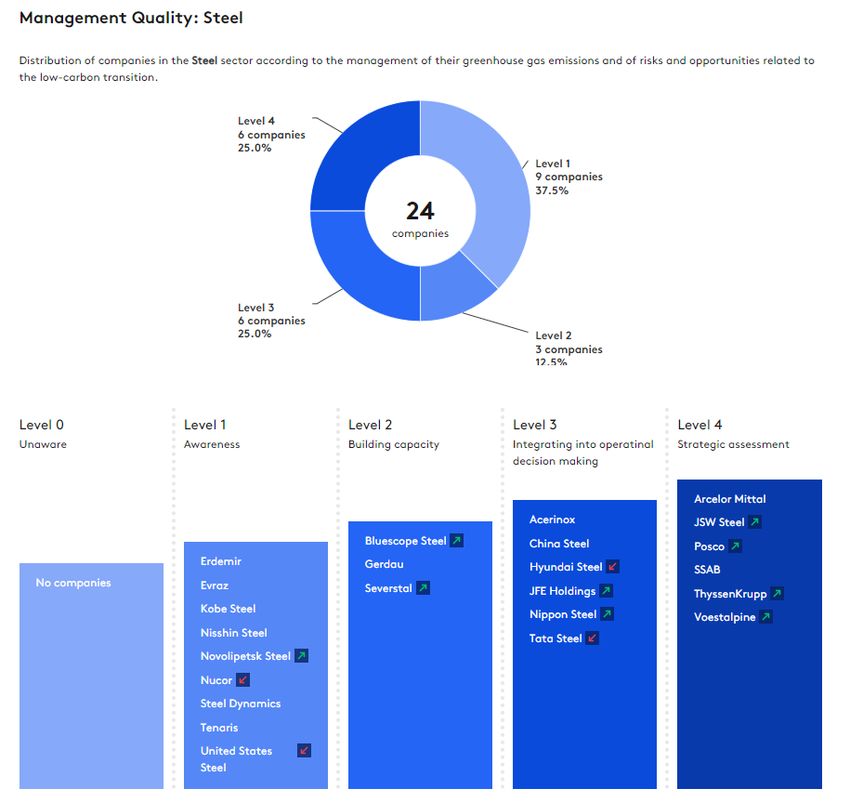Click the 'Strategic assessment' subheading

[733, 444]
